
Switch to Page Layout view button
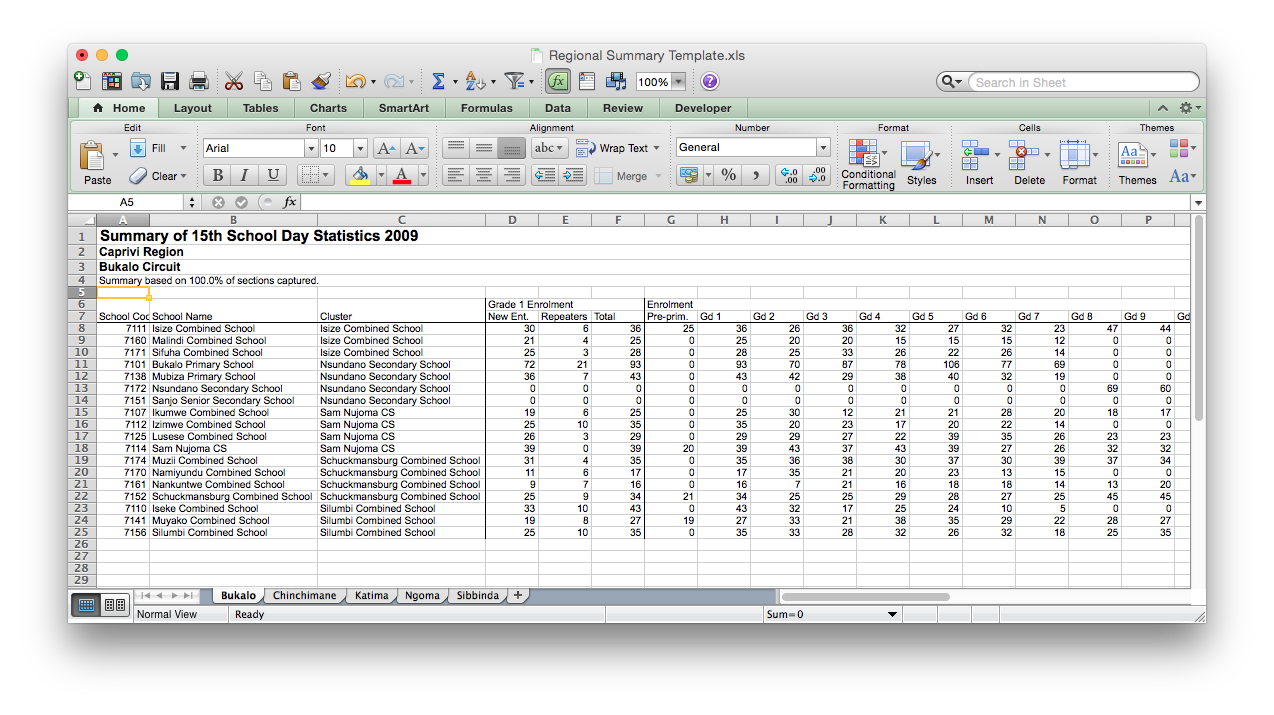(x=115, y=605)
